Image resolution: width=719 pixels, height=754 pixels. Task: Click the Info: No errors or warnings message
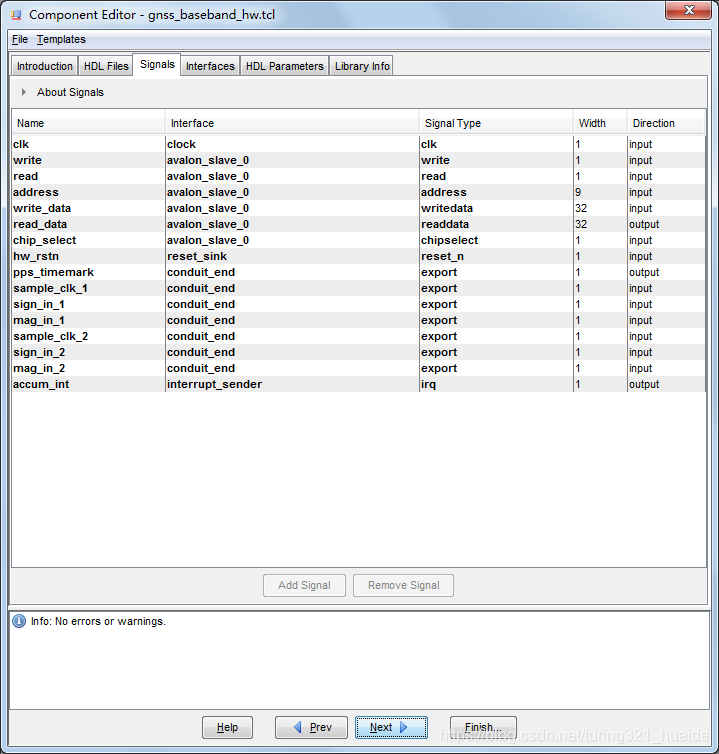click(98, 621)
